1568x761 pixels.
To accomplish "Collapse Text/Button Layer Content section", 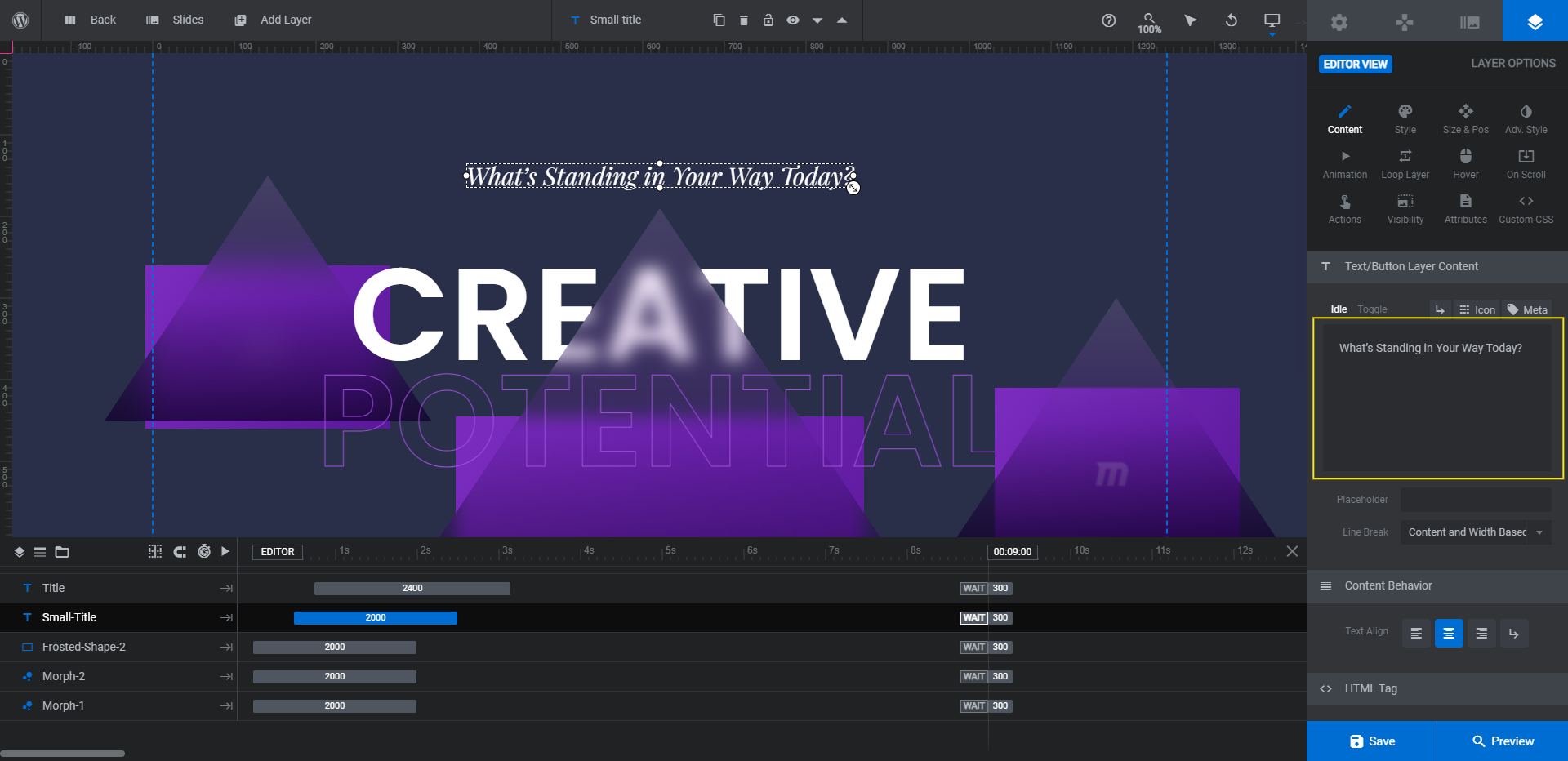I will click(x=1437, y=266).
